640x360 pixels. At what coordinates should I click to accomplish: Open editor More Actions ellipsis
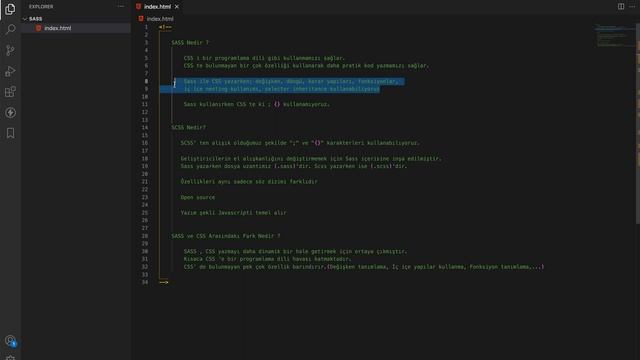tap(632, 7)
